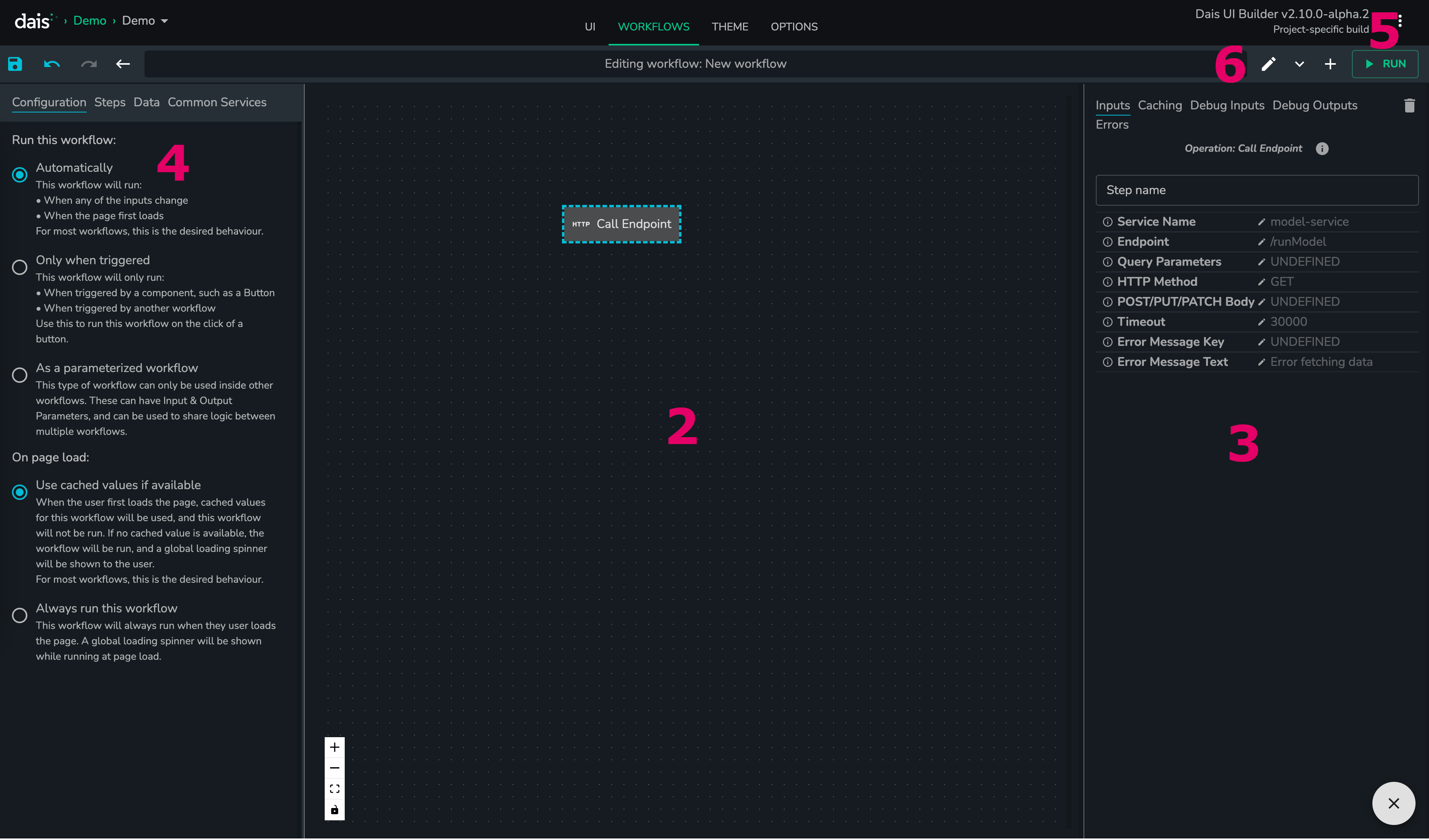Add a new workflow with plus icon
Viewport: 1429px width, 840px height.
[x=1330, y=64]
